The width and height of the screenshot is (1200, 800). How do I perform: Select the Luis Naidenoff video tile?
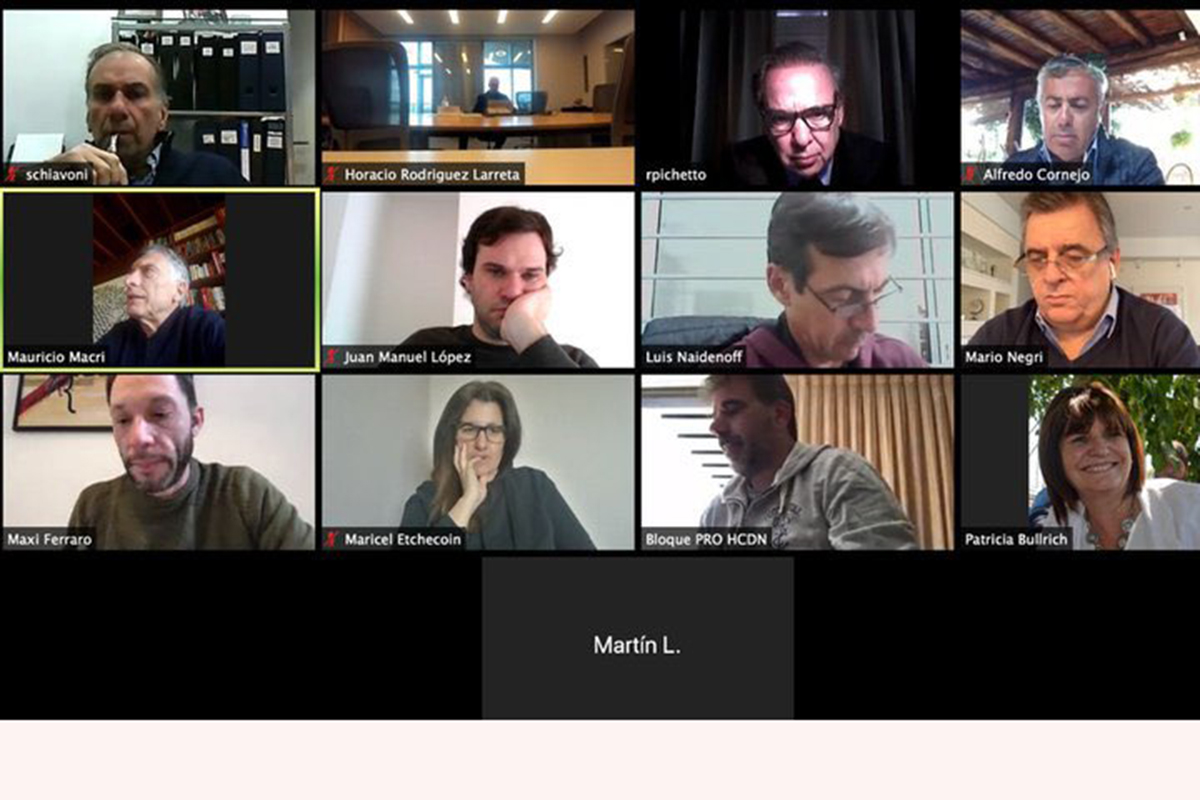click(798, 280)
